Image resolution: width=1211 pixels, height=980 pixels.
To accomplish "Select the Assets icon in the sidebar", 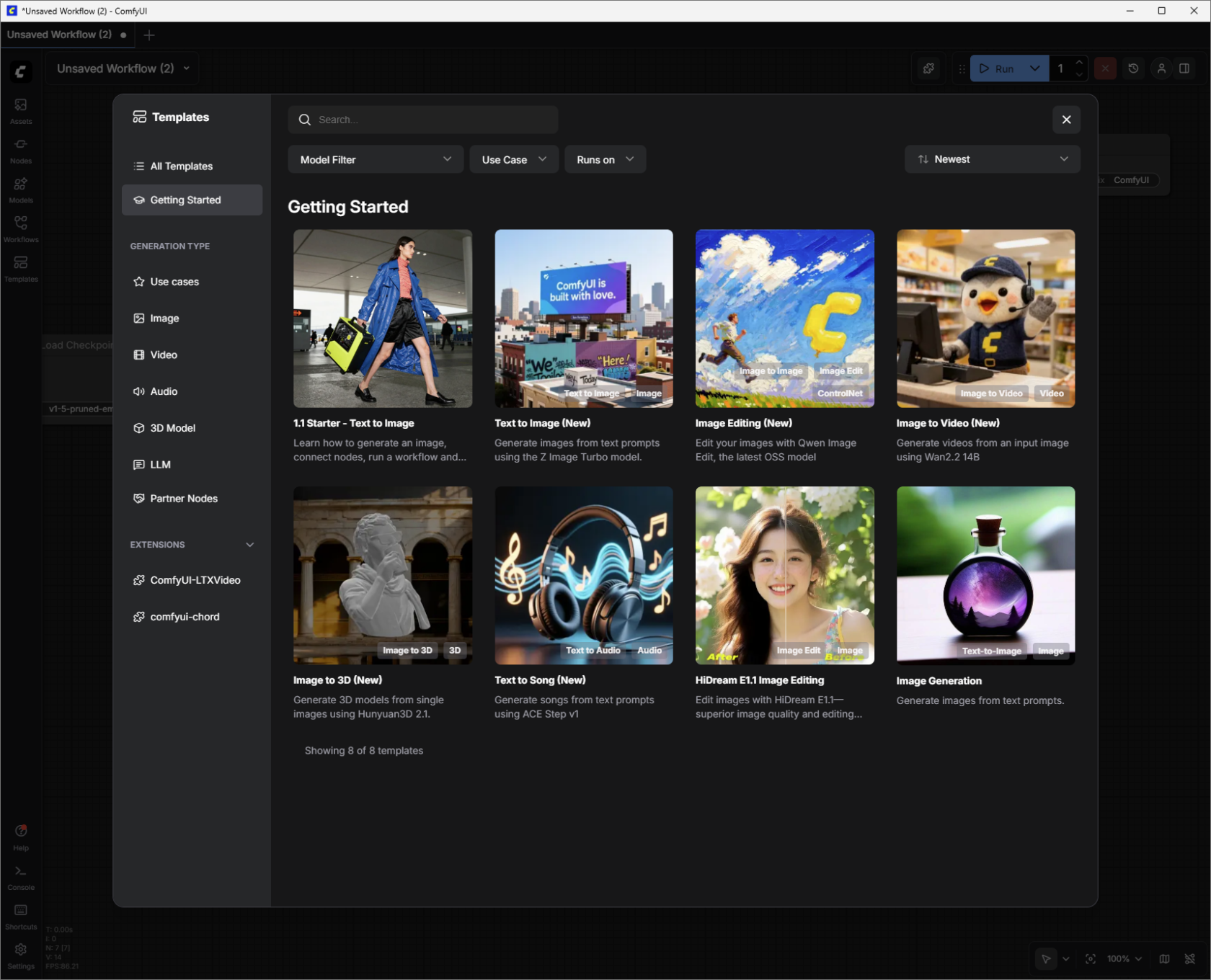I will [x=20, y=110].
